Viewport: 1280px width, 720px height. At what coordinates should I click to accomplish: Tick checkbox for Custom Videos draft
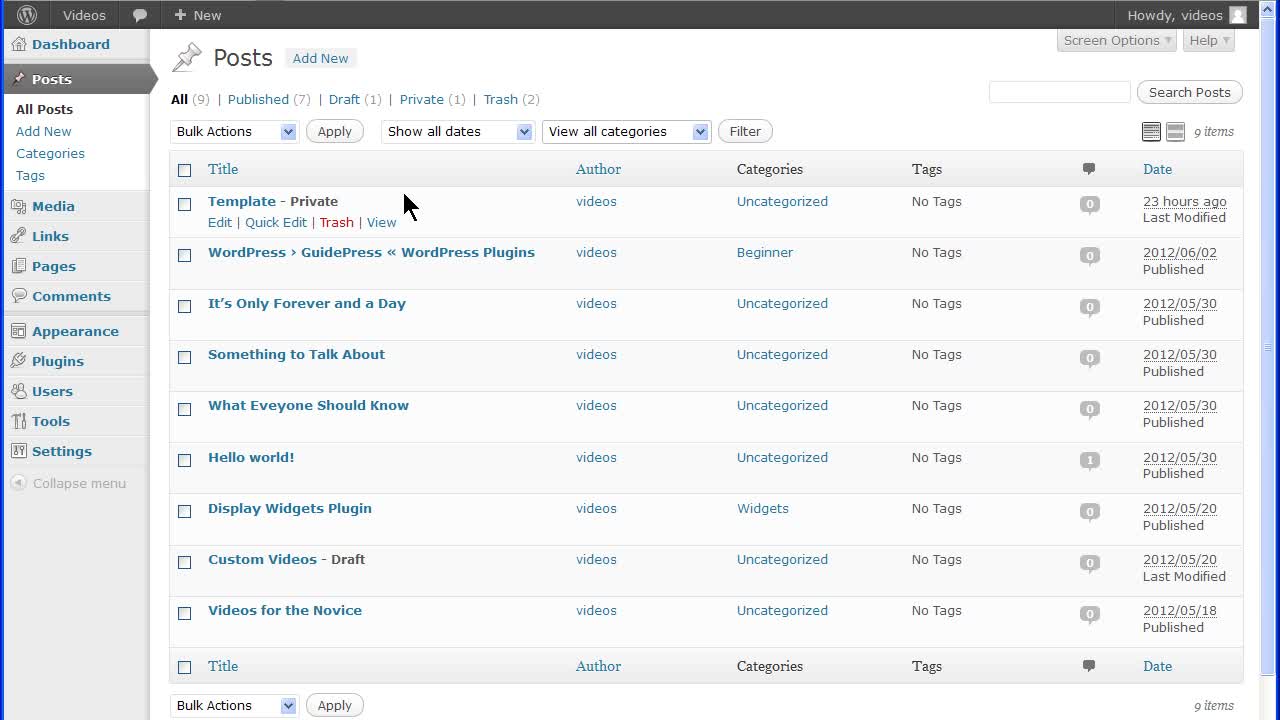[x=184, y=562]
